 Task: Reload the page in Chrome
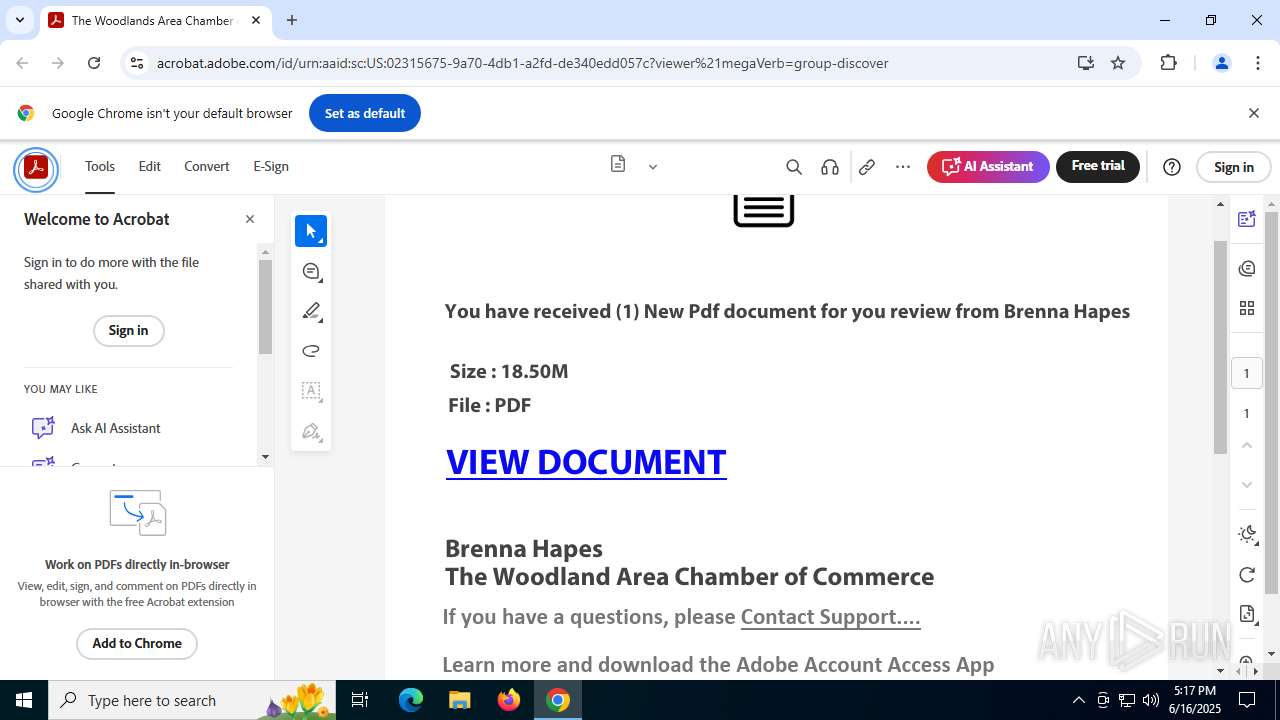coord(94,63)
